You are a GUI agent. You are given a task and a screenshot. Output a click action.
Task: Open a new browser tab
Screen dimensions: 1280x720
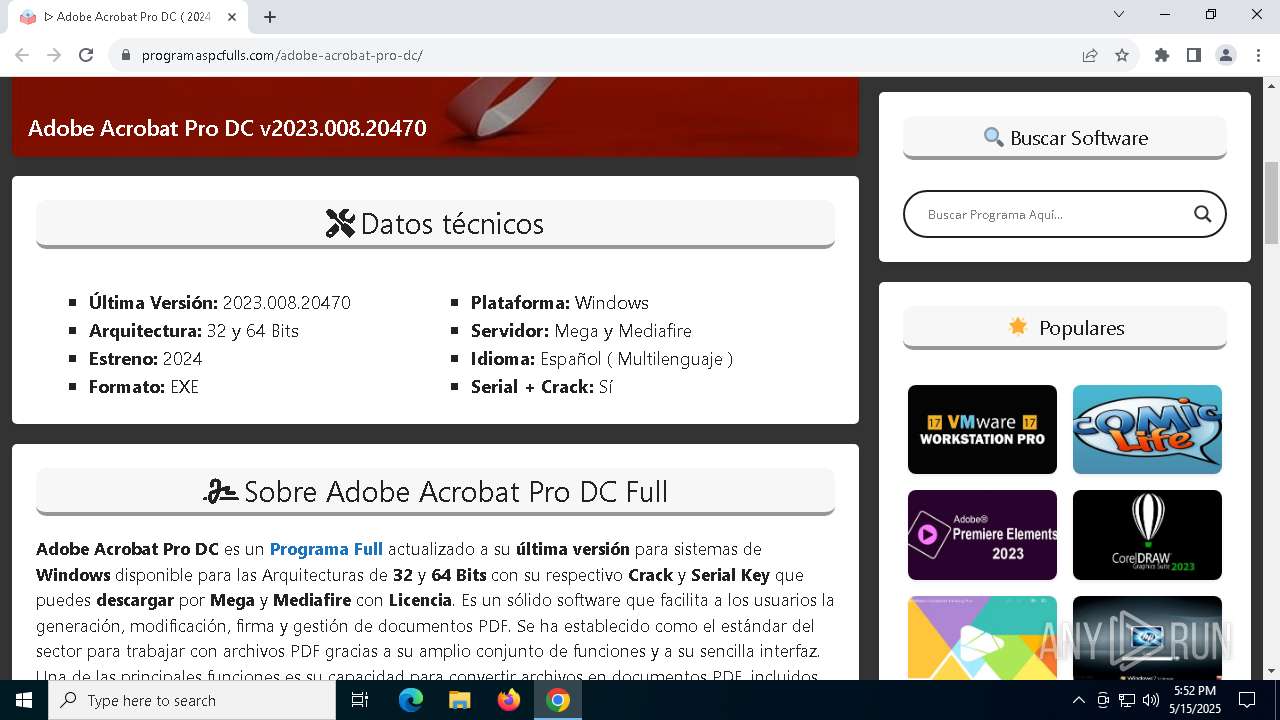270,17
